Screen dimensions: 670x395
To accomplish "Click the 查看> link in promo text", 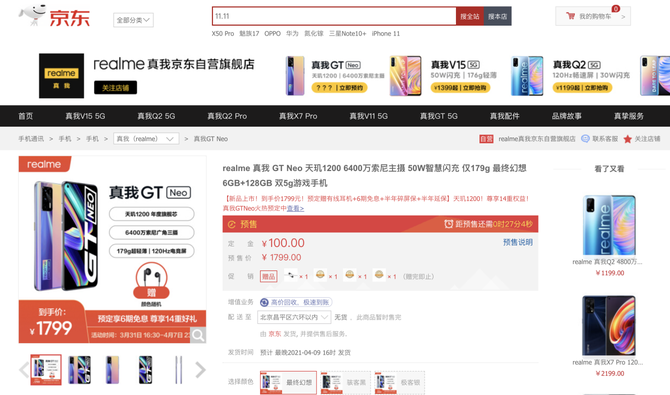I will (295, 208).
